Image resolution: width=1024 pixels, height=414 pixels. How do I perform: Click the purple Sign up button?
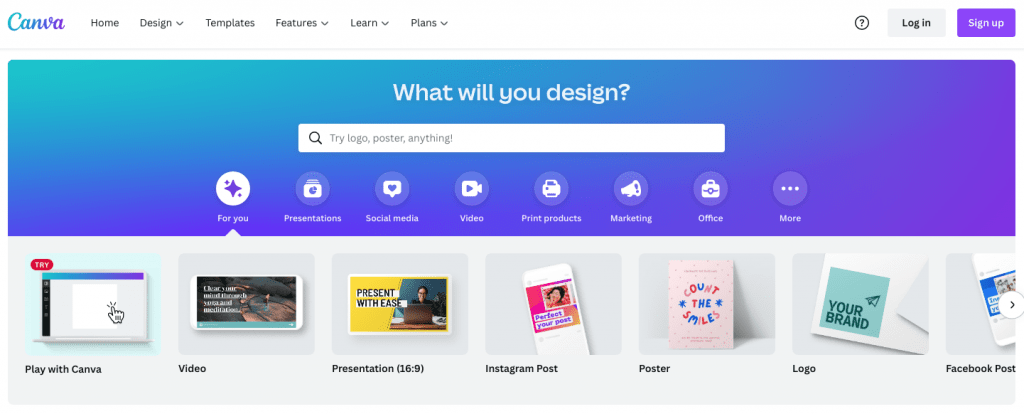[986, 23]
